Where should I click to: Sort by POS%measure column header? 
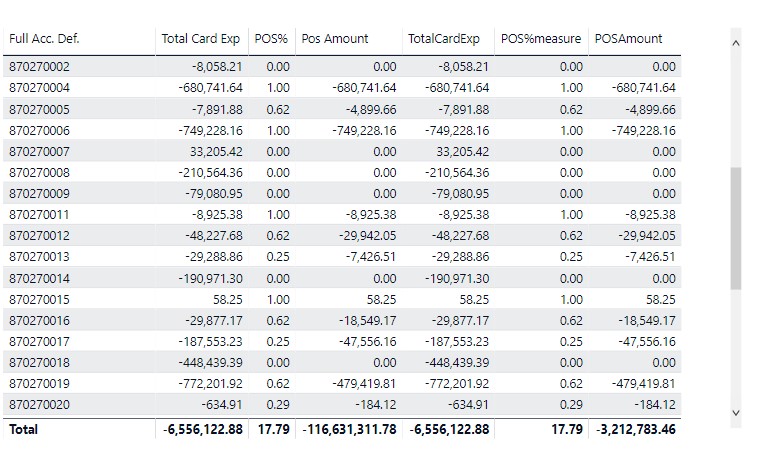click(x=541, y=39)
